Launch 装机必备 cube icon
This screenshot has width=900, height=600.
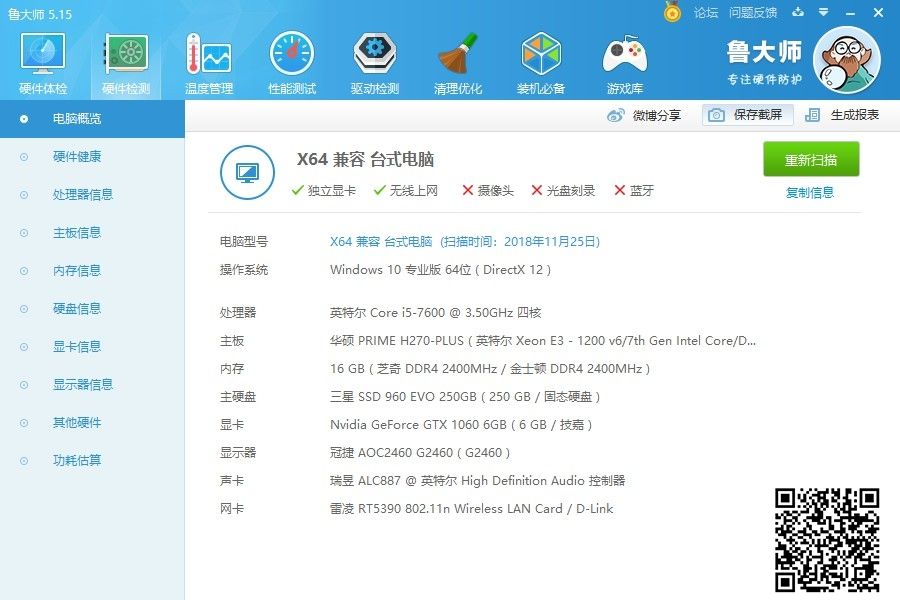(540, 56)
